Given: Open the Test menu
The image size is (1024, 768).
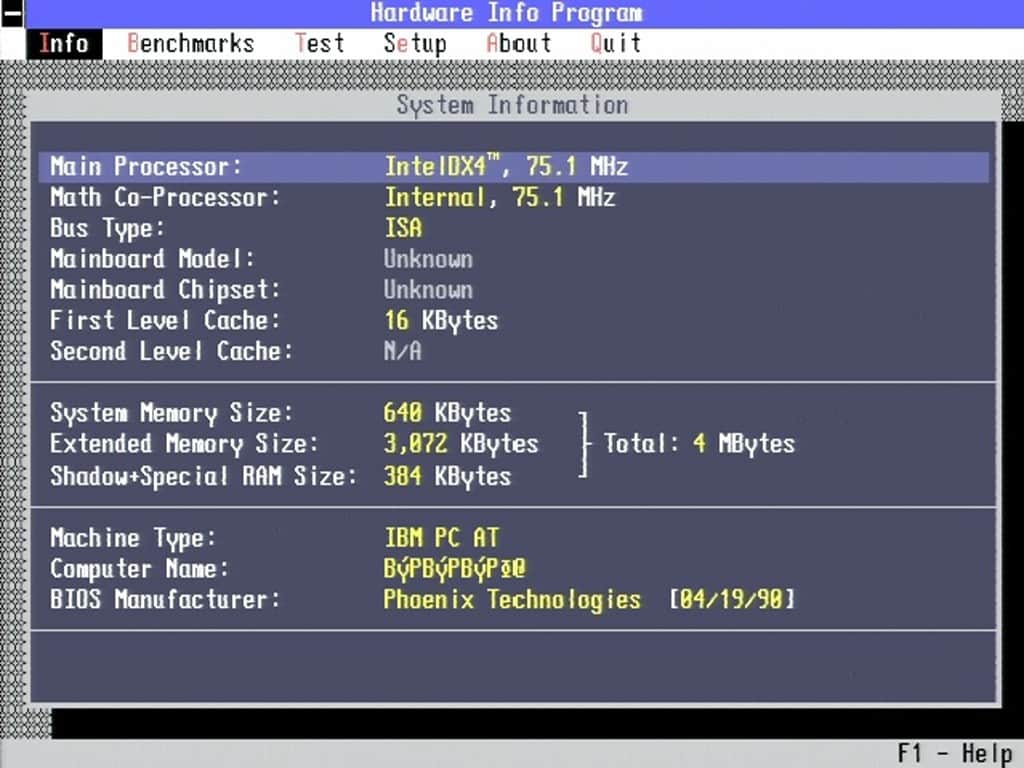Looking at the screenshot, I should click(319, 44).
